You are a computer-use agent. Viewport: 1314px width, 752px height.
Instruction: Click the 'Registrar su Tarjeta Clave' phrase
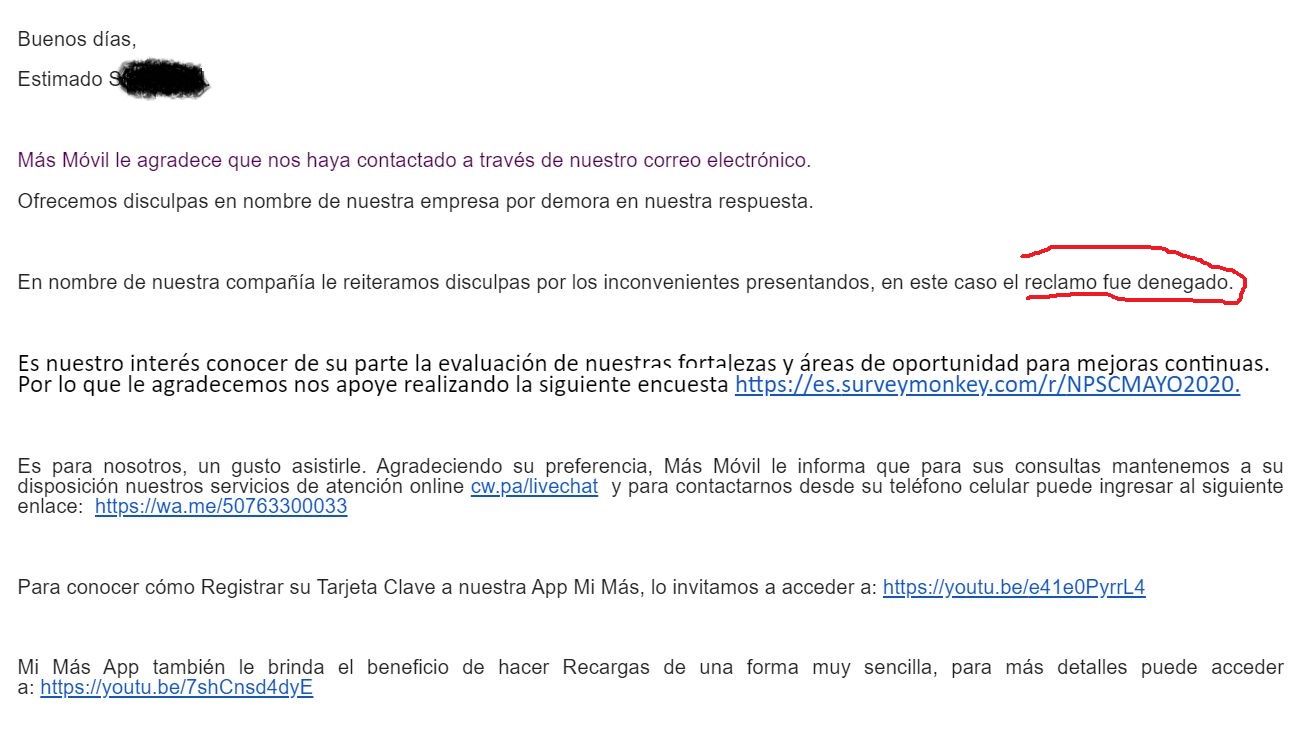click(x=317, y=588)
